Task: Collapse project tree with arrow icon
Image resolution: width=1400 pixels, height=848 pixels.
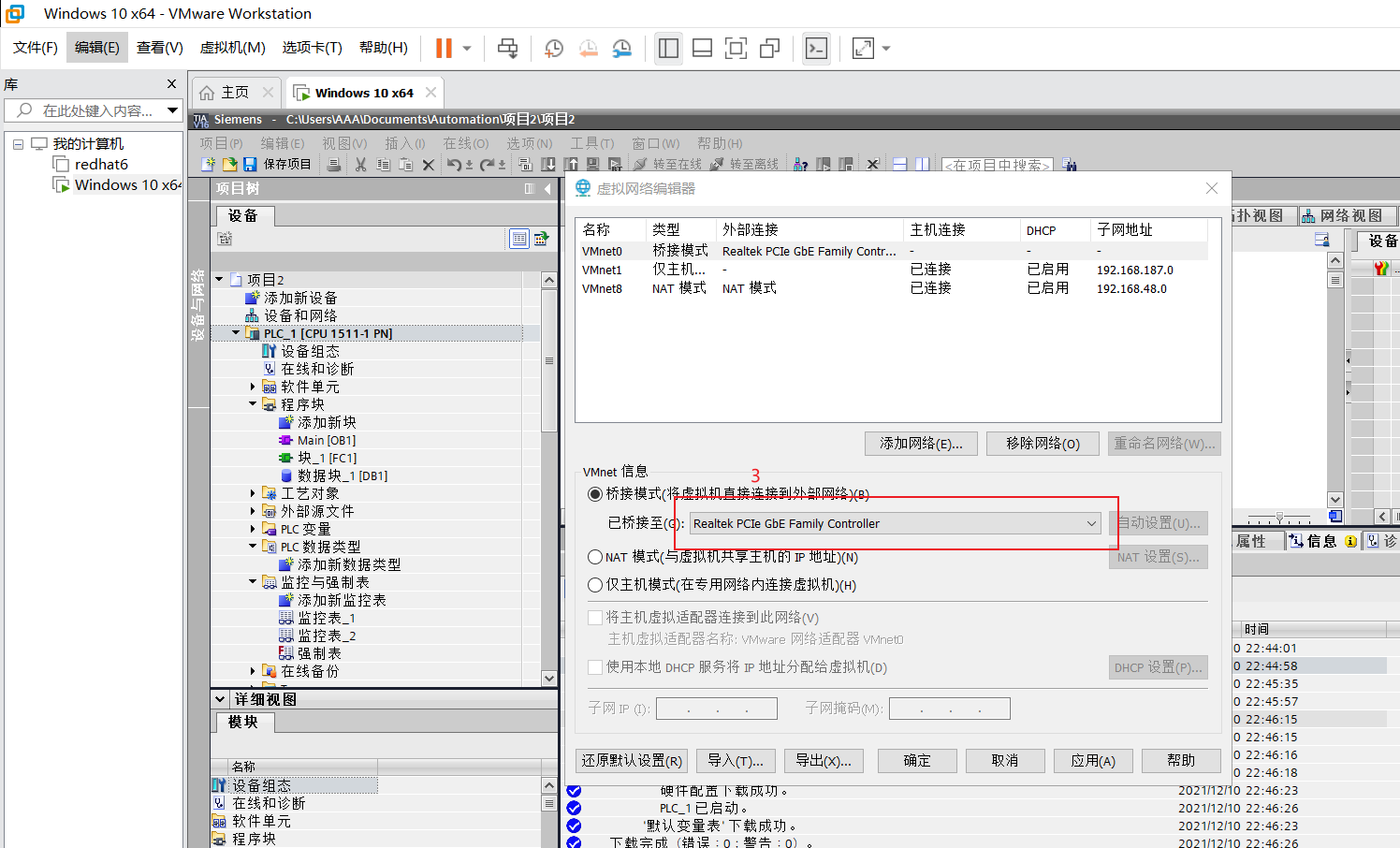Action: (x=548, y=188)
